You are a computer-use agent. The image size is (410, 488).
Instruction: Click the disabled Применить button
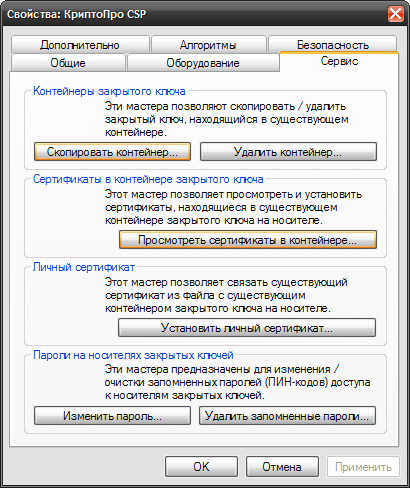[363, 467]
